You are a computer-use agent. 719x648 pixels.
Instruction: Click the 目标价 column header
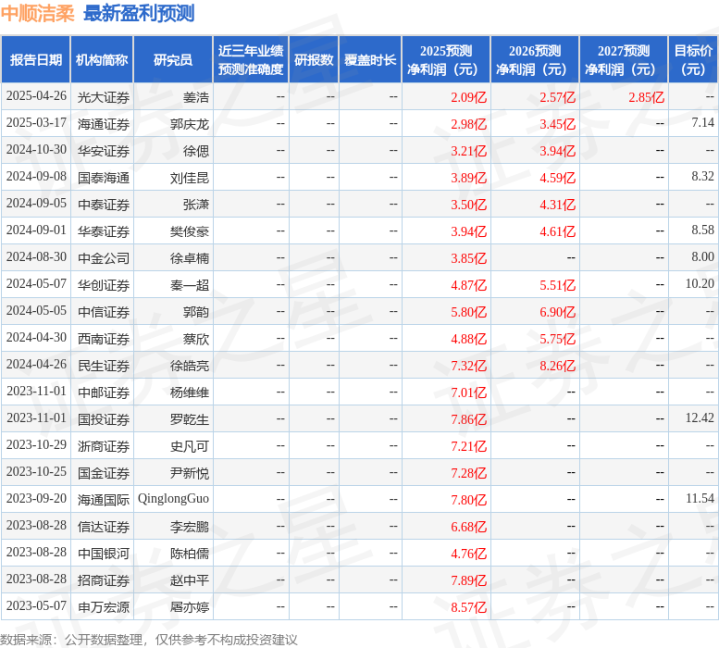tap(693, 60)
